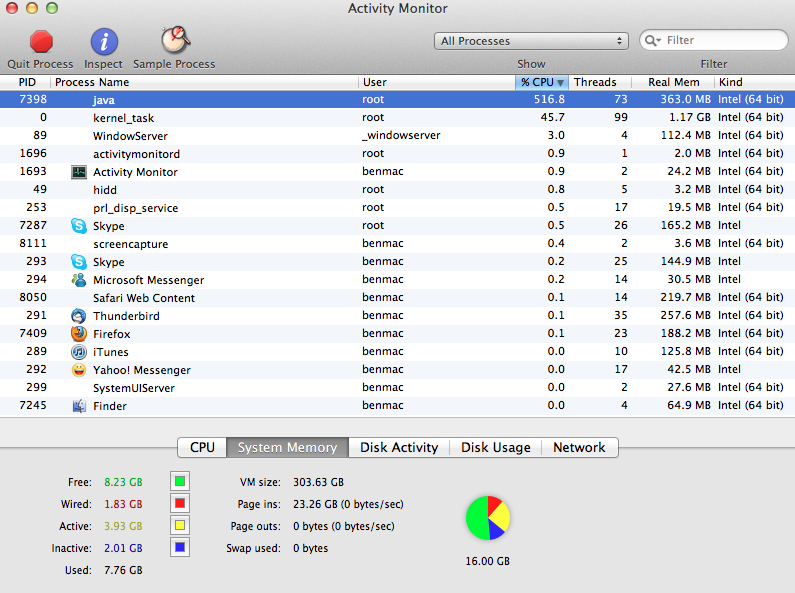Switch to the Disk Usage tab
This screenshot has width=795, height=593.
pos(496,448)
